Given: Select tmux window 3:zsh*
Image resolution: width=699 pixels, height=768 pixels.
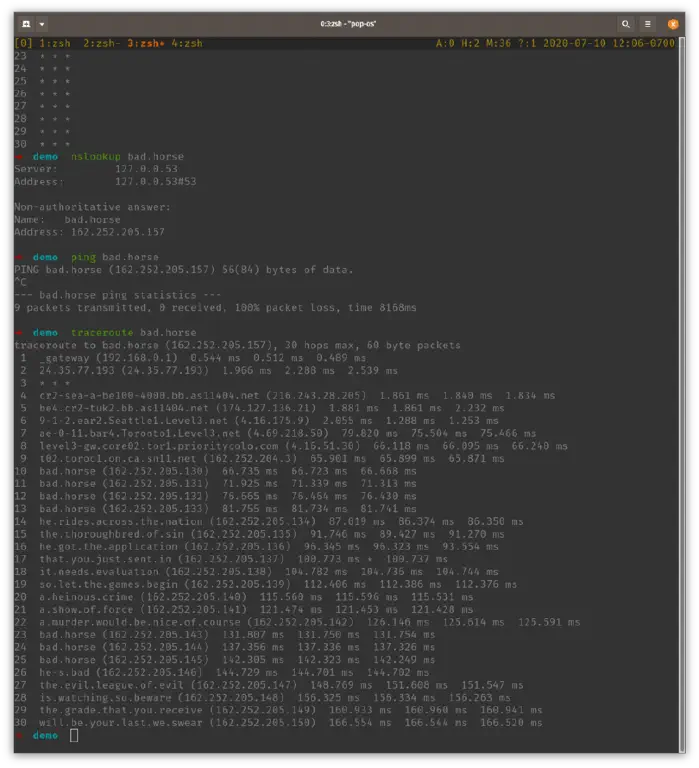Looking at the screenshot, I should pyautogui.click(x=145, y=43).
